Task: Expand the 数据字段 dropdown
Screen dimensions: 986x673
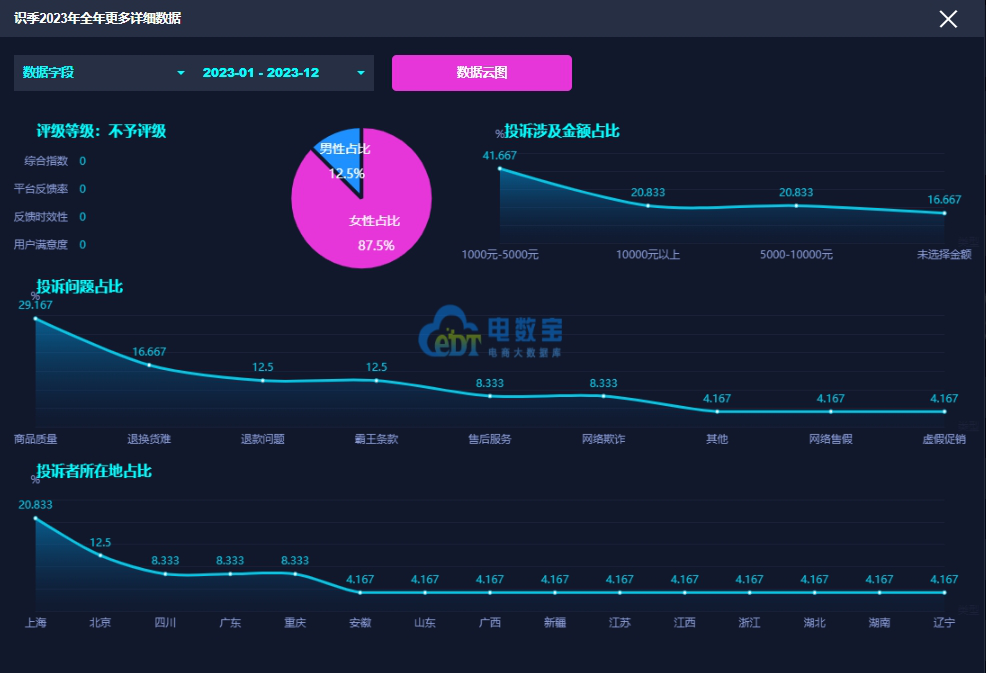Action: (x=104, y=73)
